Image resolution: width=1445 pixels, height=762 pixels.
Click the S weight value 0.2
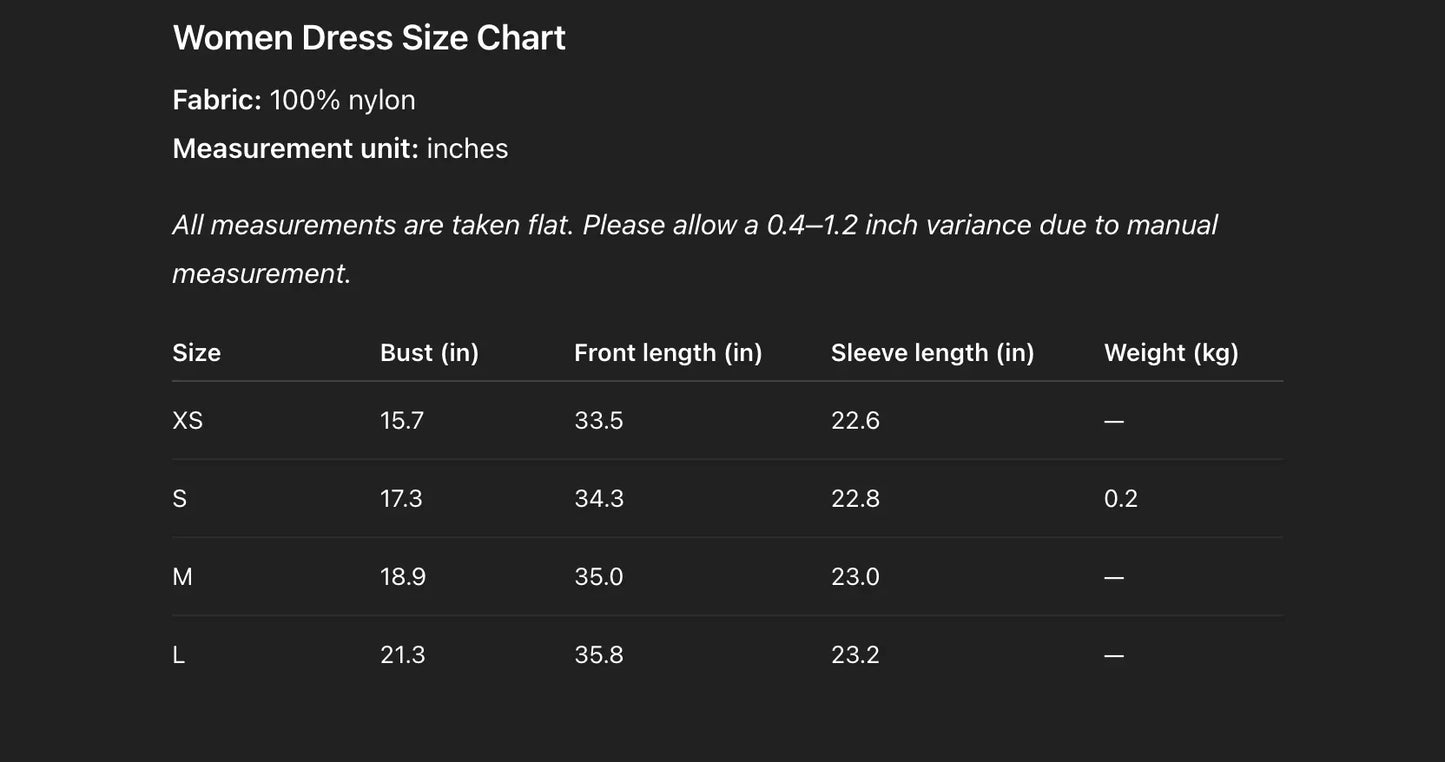pos(1121,499)
